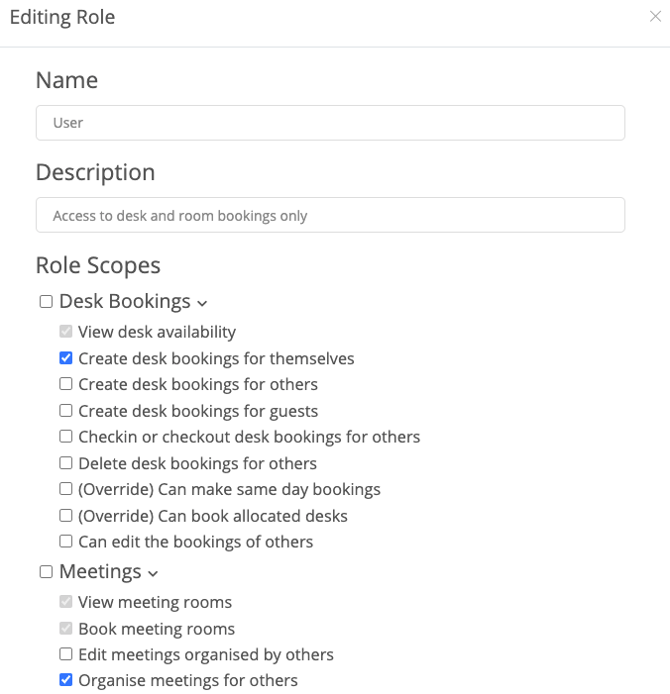670x694 pixels.
Task: Toggle the Meetings group checkbox
Action: [46, 572]
